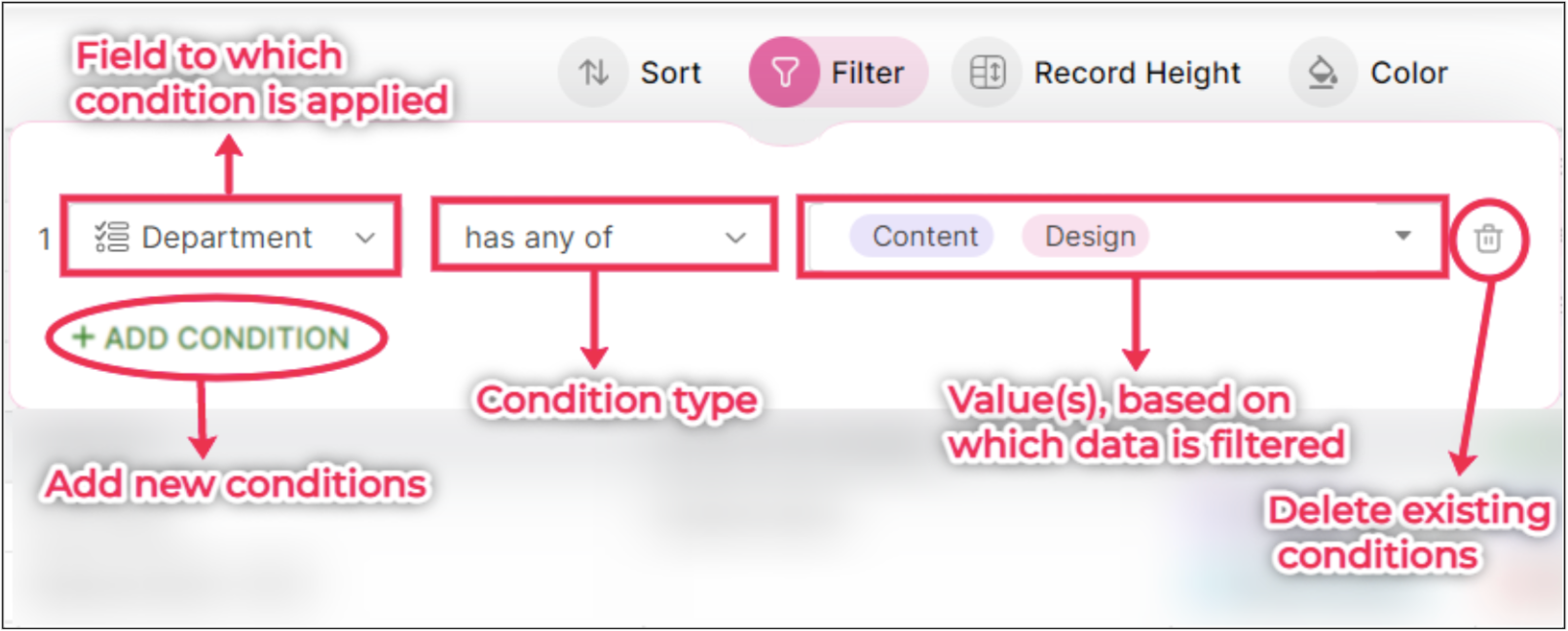Click the Sort arrows icon
The width and height of the screenshot is (1568, 631).
tap(593, 72)
